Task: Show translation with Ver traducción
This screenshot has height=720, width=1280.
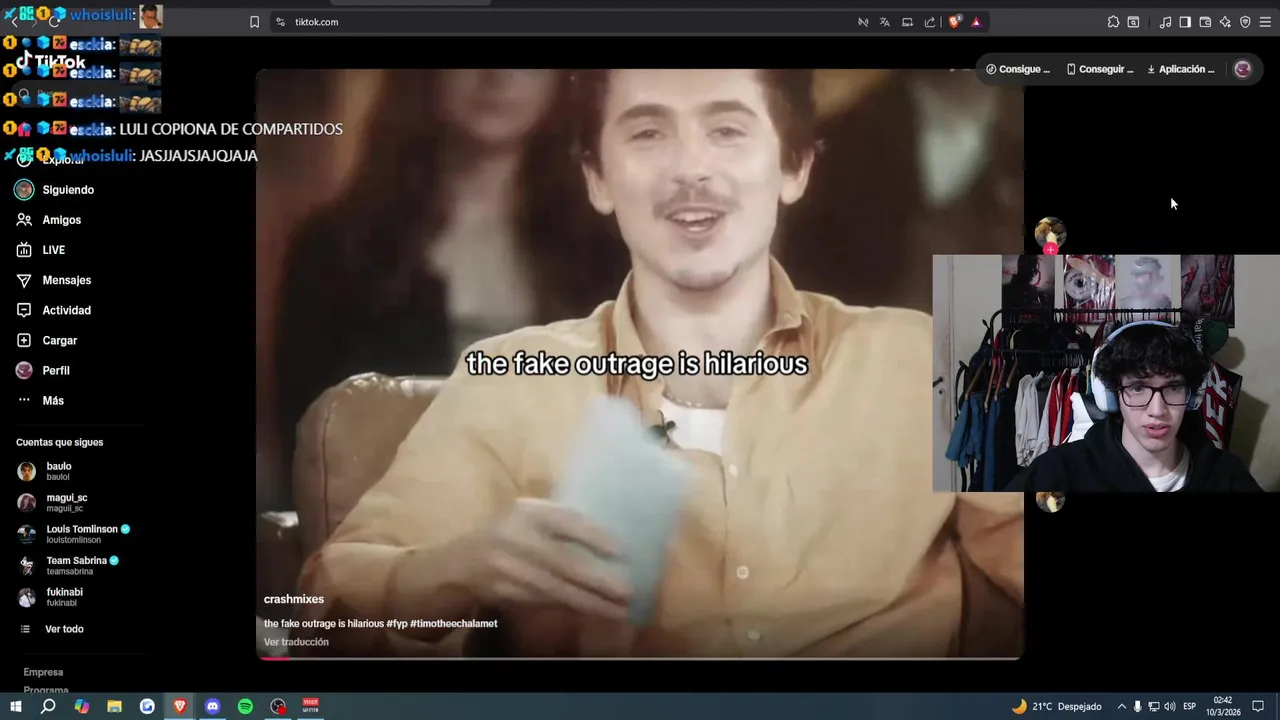Action: [296, 642]
